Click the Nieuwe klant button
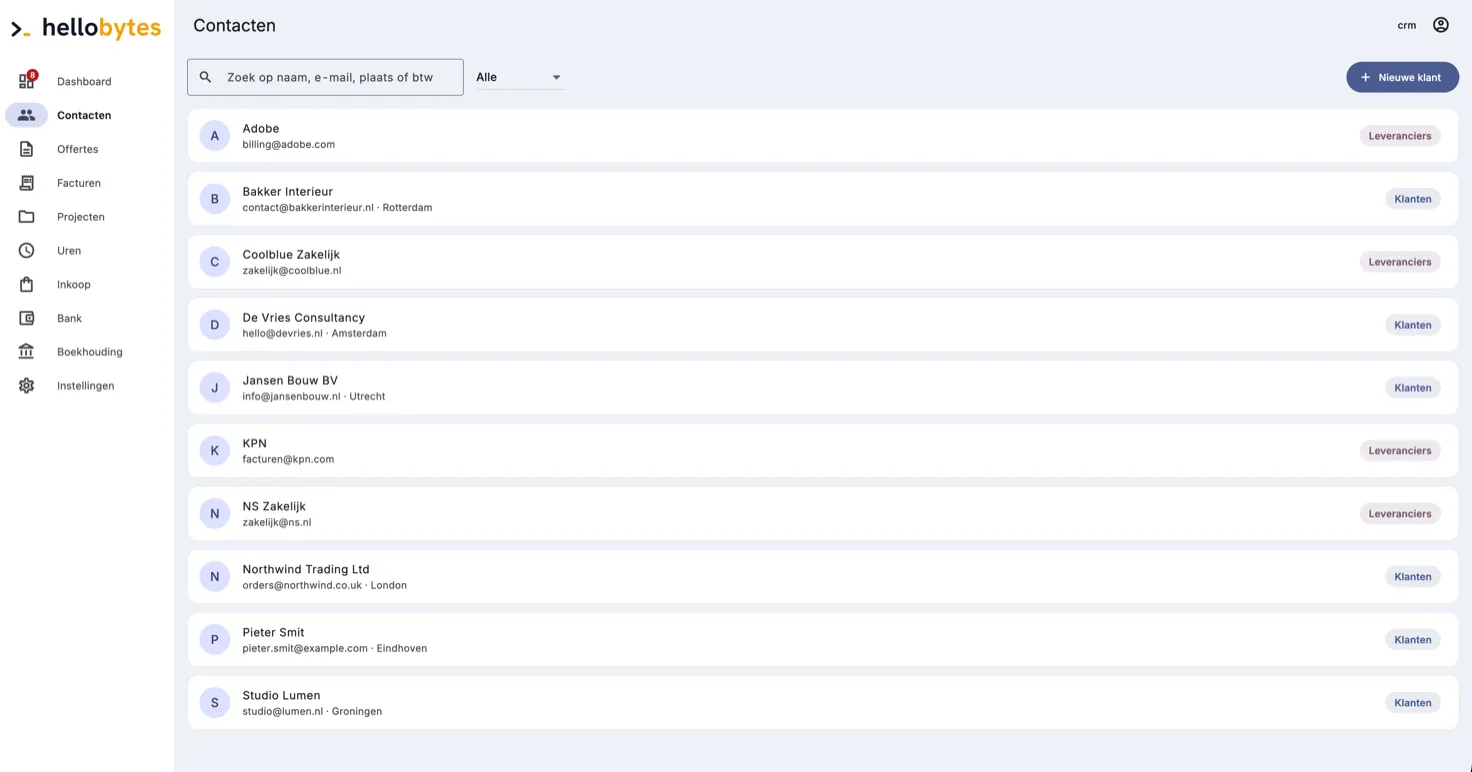1472x772 pixels. pyautogui.click(x=1402, y=77)
